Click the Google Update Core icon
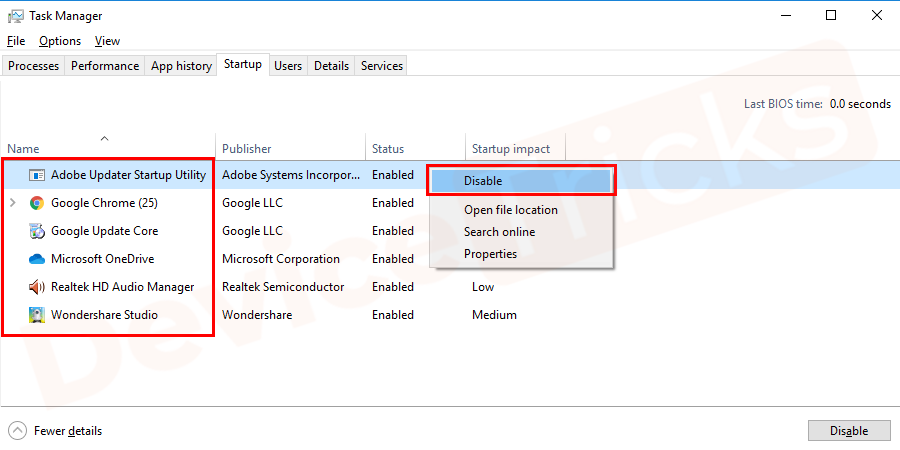Image resolution: width=900 pixels, height=450 pixels. pyautogui.click(x=37, y=231)
